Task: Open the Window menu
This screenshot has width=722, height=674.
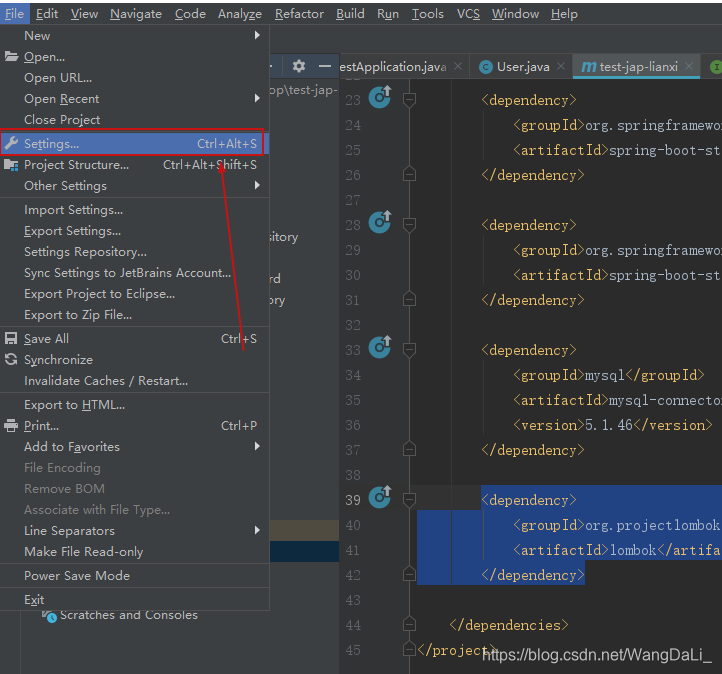Action: pos(515,14)
